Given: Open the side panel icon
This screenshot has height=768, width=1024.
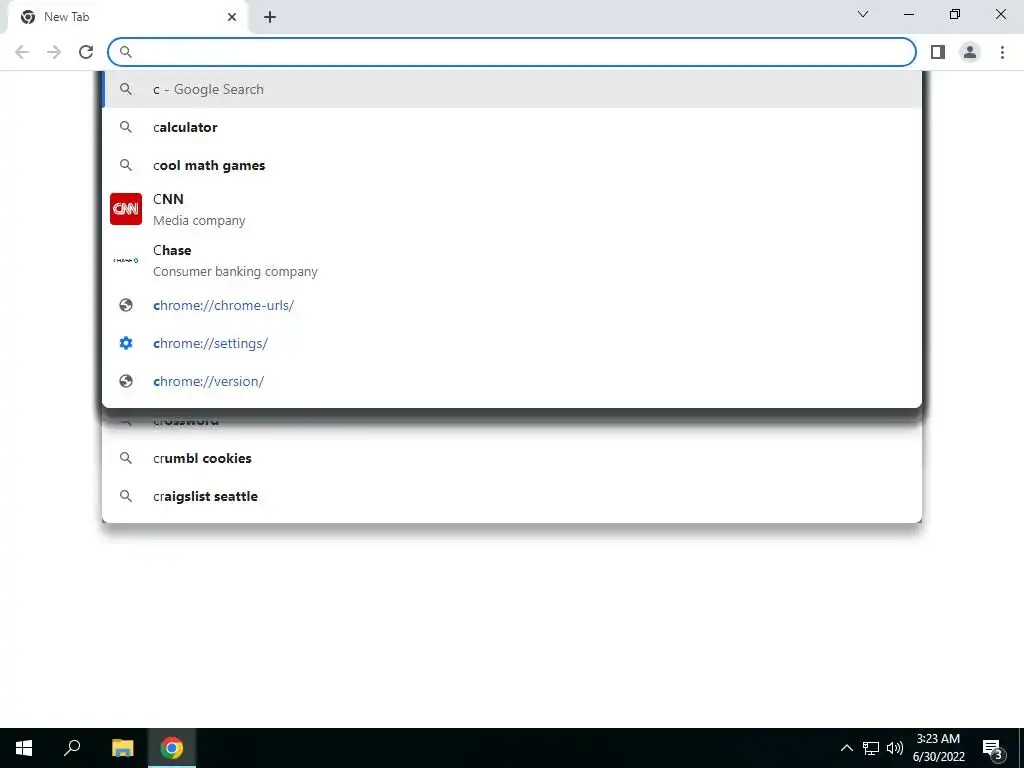Looking at the screenshot, I should tap(938, 52).
